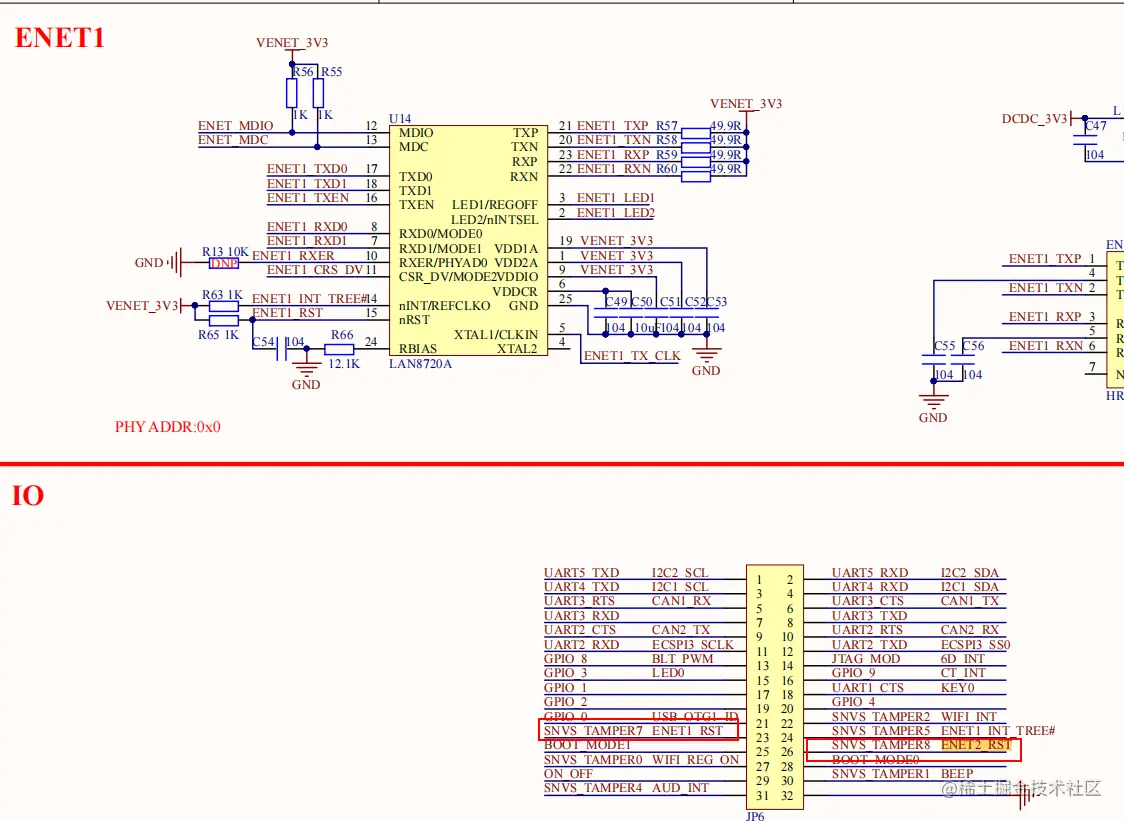The height and width of the screenshot is (821, 1124).
Task: Click the C47 capacitor label
Action: coord(1095,125)
